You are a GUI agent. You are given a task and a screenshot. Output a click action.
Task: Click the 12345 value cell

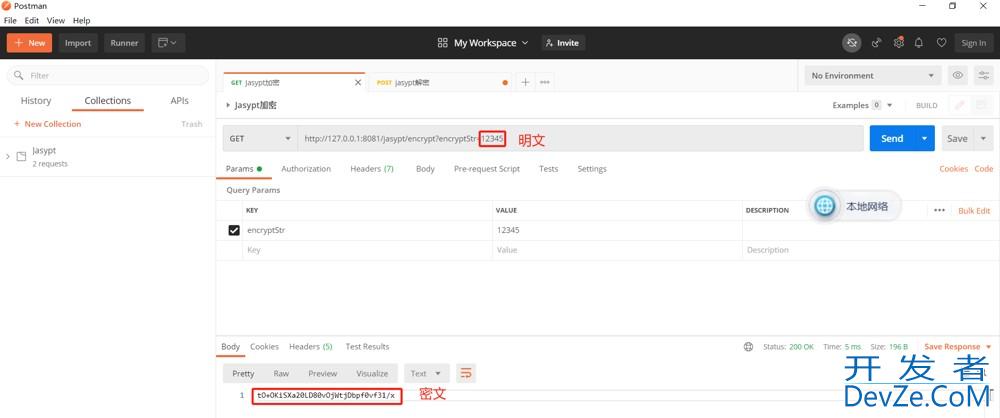(x=617, y=230)
